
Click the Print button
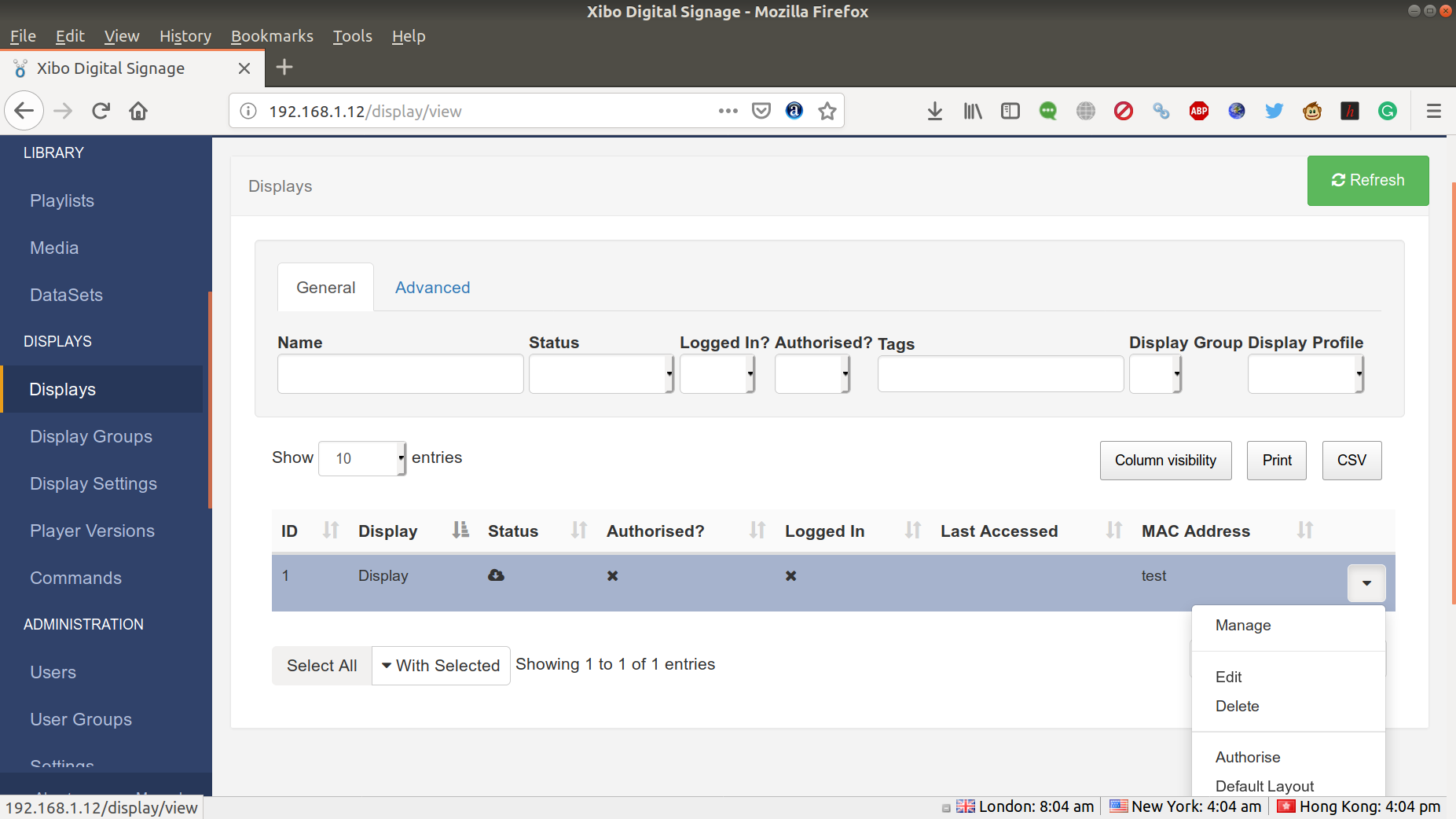pos(1277,461)
